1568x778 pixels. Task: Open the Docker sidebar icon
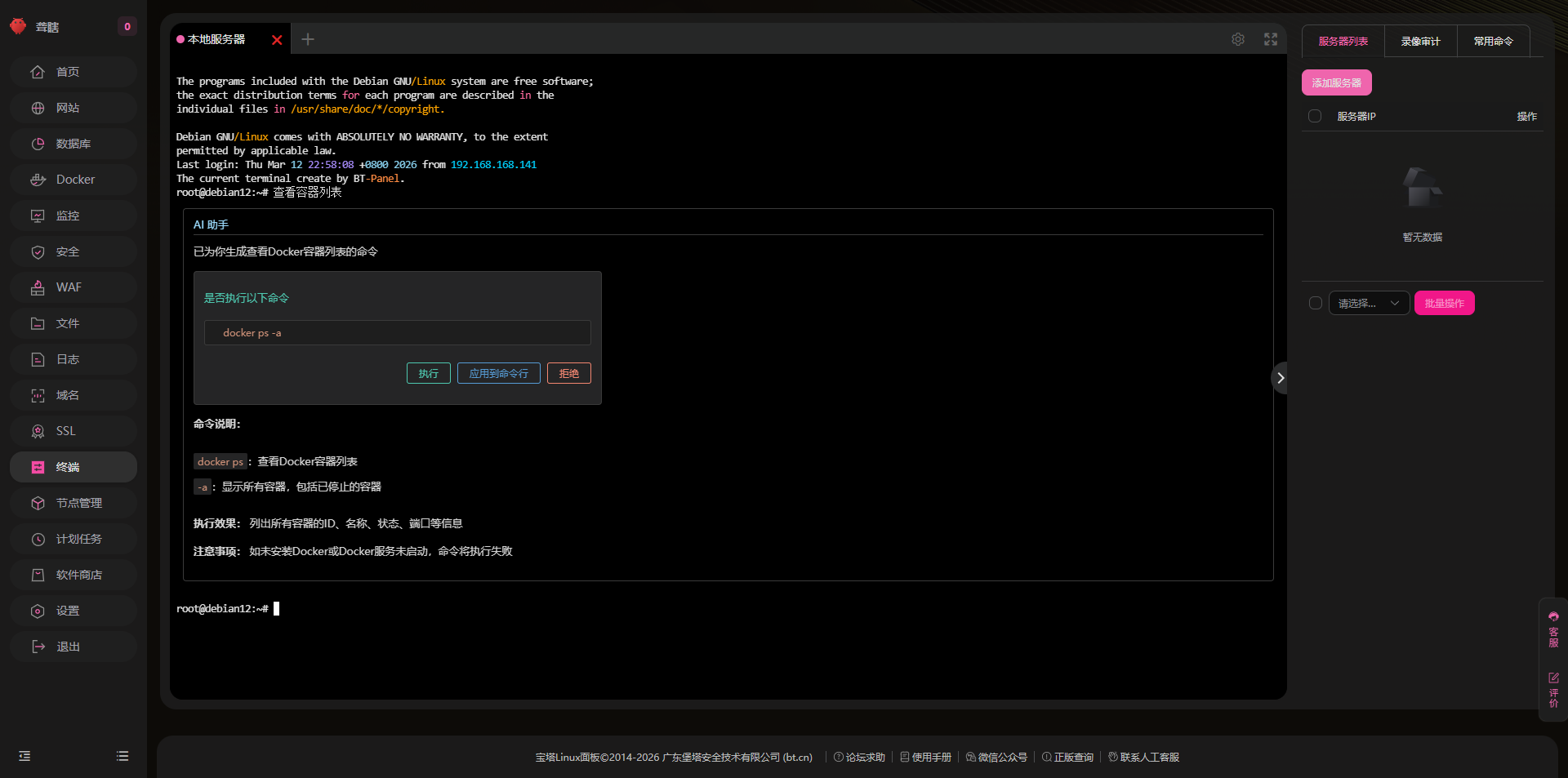(38, 180)
